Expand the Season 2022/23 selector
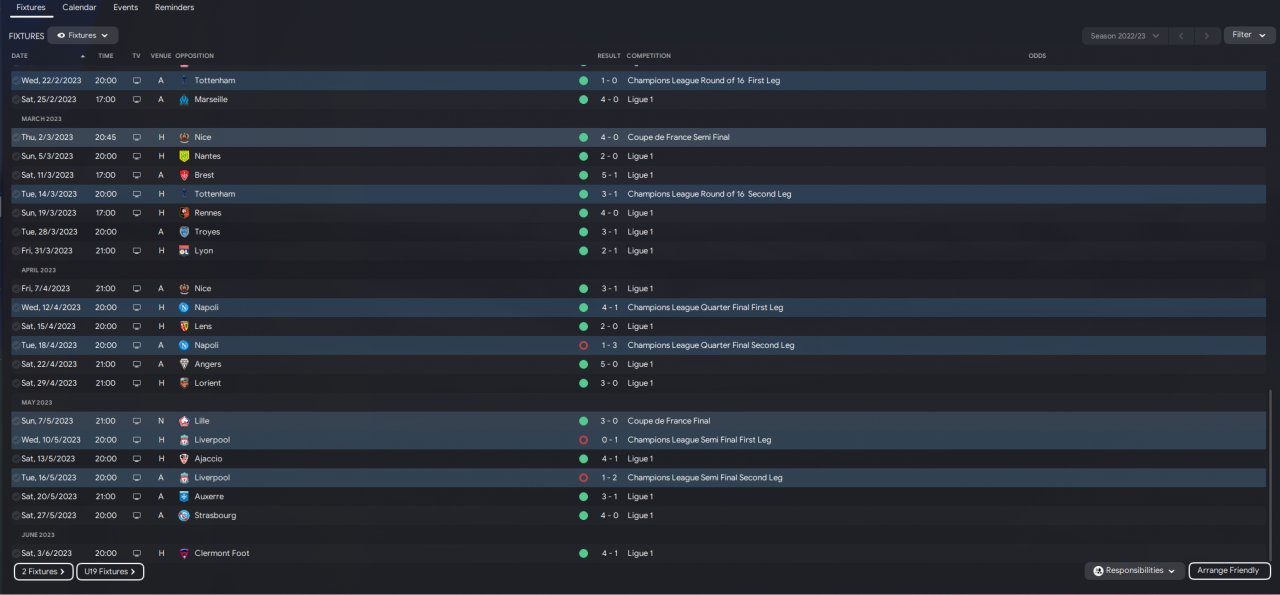The height and width of the screenshot is (595, 1280). [1125, 35]
